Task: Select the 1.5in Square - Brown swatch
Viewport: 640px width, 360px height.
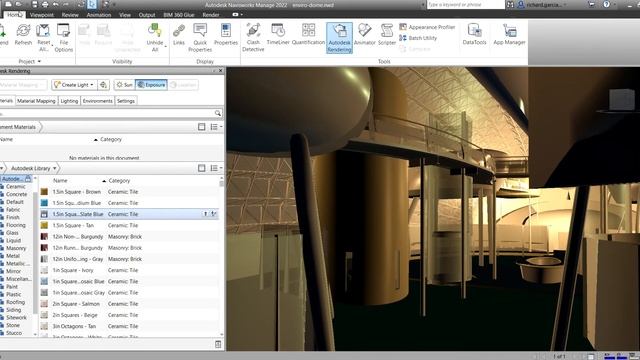Action: pos(44,192)
